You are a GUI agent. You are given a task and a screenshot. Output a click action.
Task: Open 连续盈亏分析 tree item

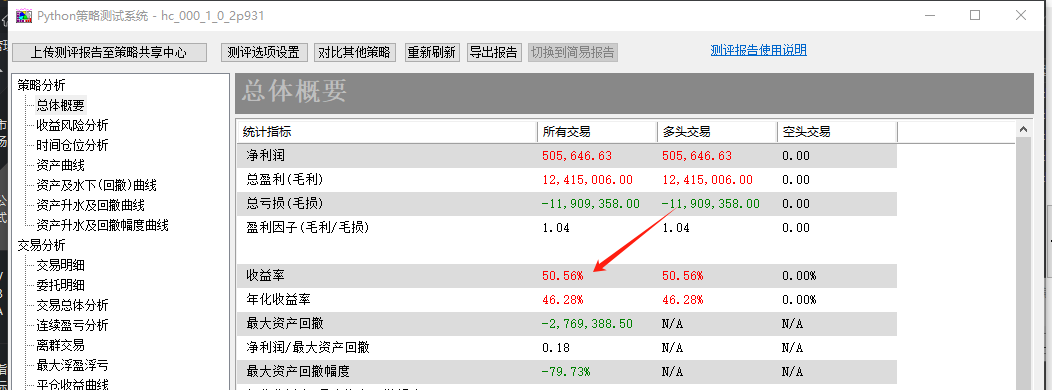click(x=72, y=326)
